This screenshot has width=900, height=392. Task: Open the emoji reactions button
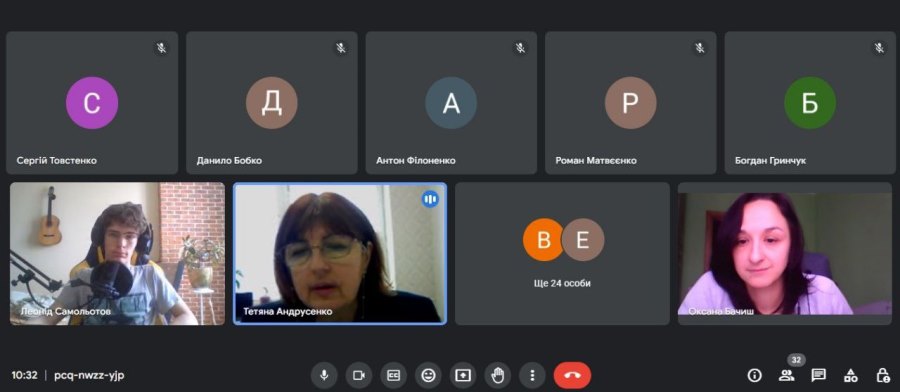click(428, 375)
